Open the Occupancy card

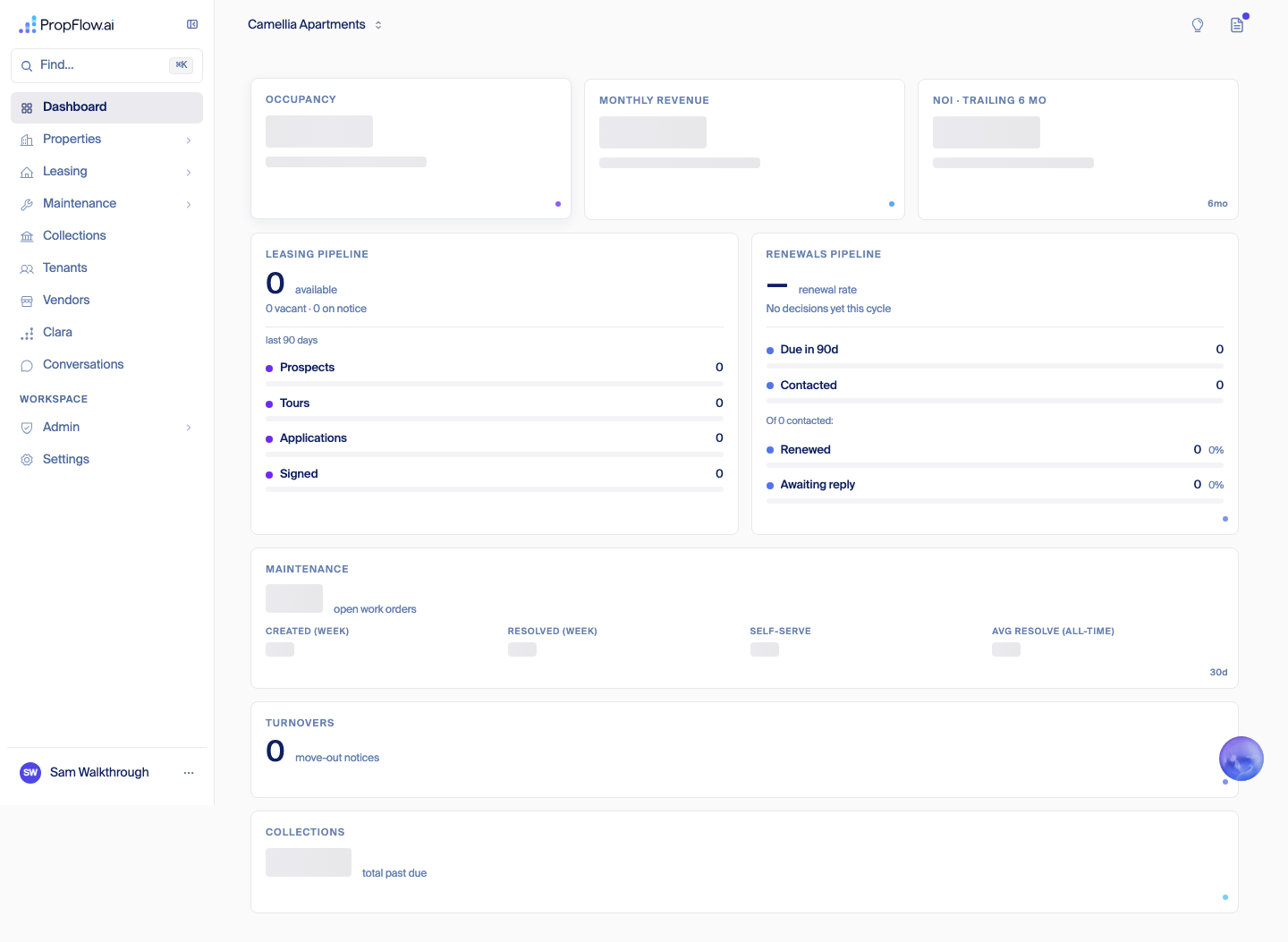(411, 149)
